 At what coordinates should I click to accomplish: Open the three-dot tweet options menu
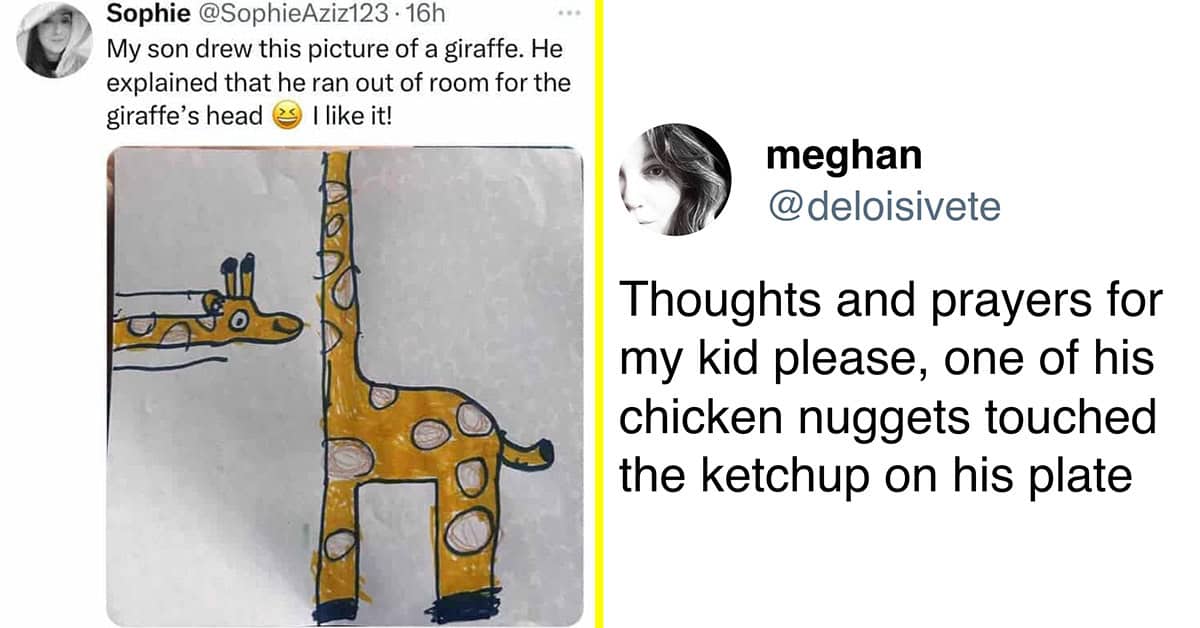coord(568,14)
